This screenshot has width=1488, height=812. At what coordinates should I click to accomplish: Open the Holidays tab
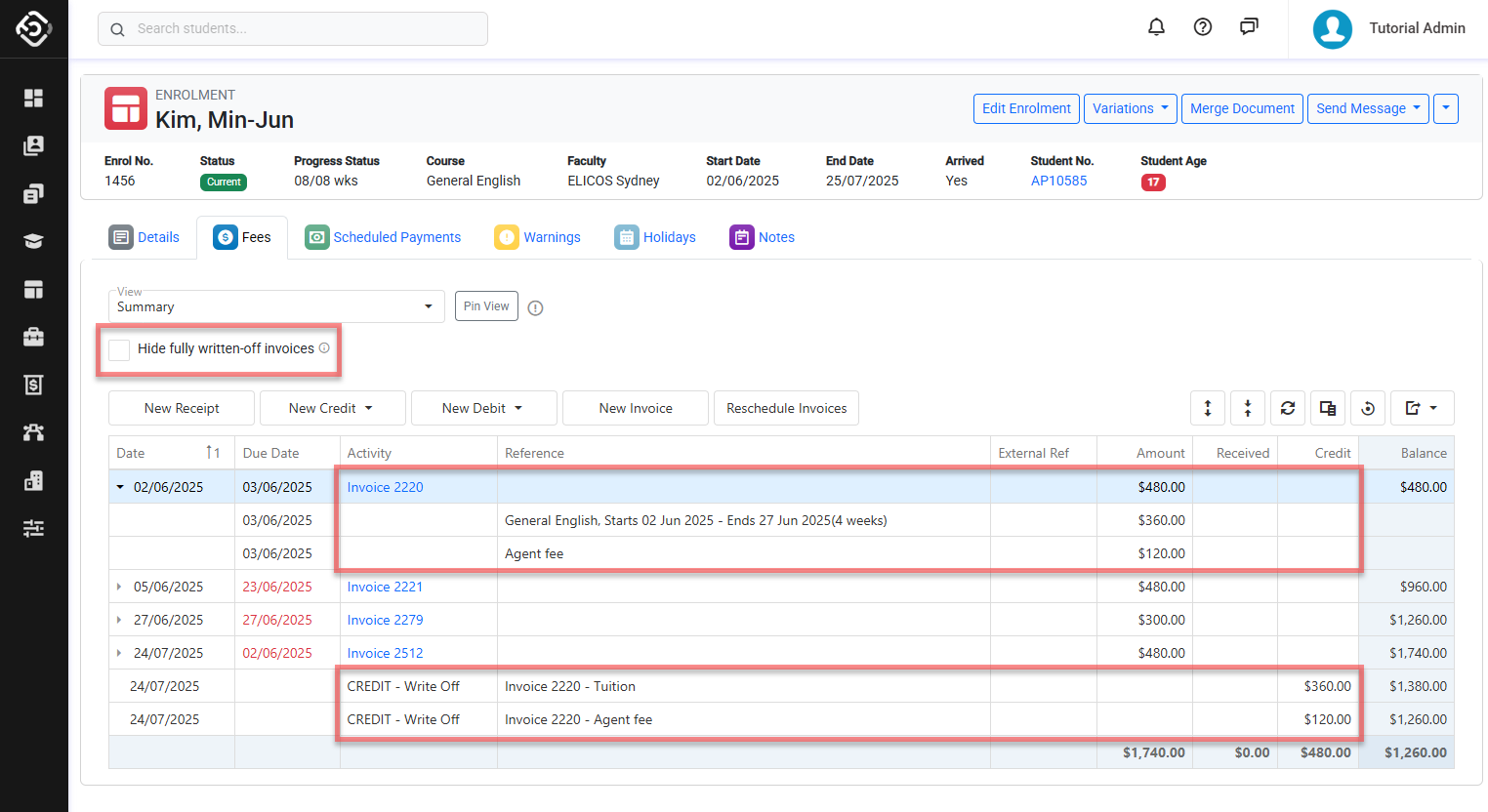(655, 237)
